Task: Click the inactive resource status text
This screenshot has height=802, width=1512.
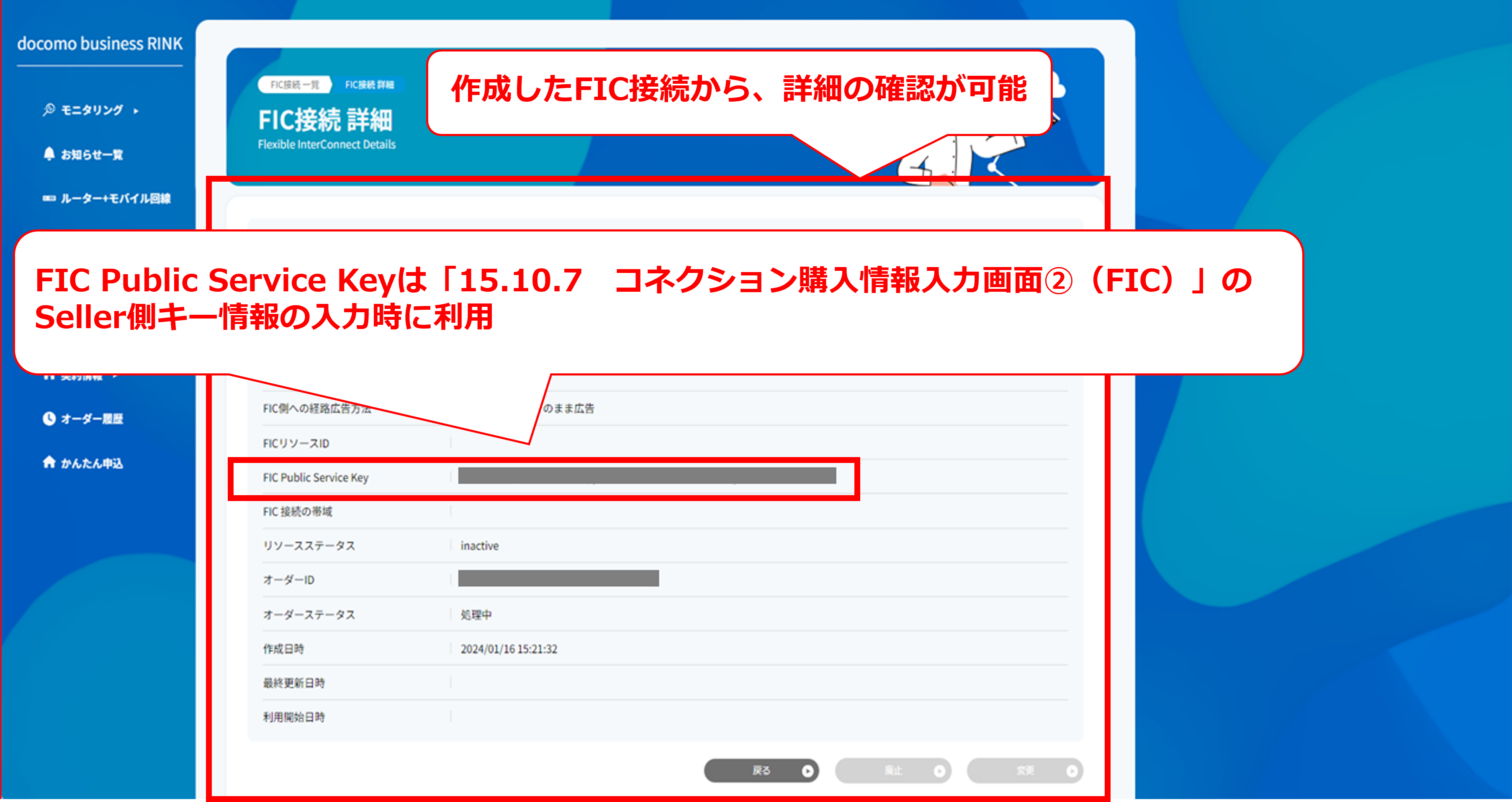Action: [480, 545]
